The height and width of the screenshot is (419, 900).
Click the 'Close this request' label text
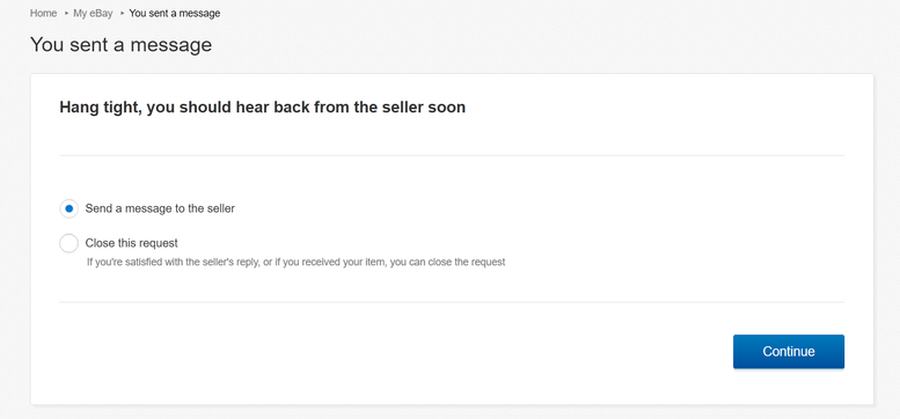131,243
